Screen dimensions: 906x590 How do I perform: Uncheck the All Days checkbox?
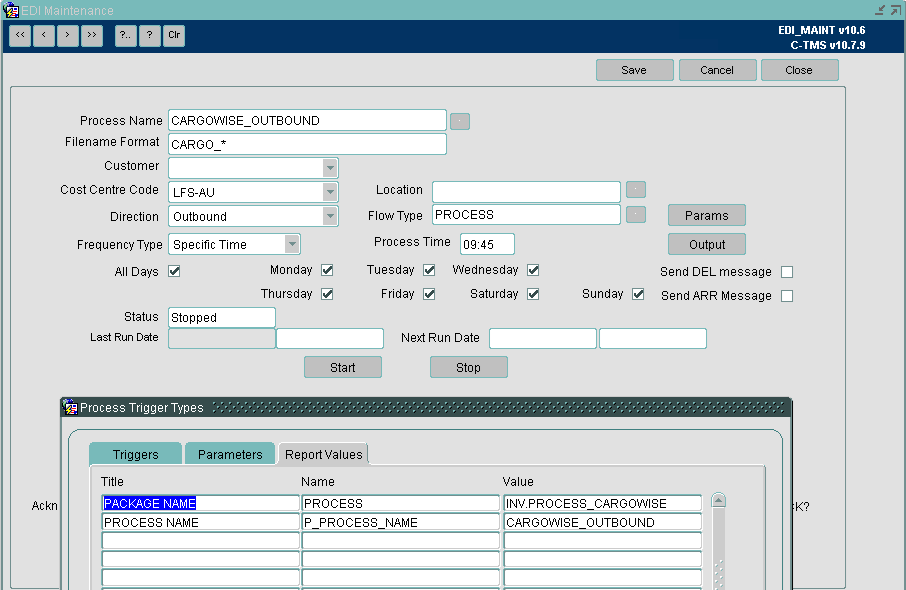174,271
